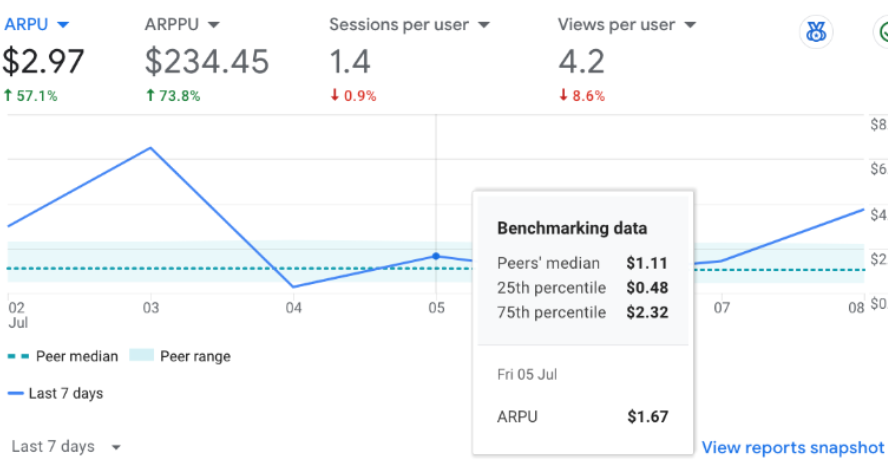This screenshot has height=474, width=888.
Task: Expand Sessions per user dropdown arrow
Action: pyautogui.click(x=483, y=25)
